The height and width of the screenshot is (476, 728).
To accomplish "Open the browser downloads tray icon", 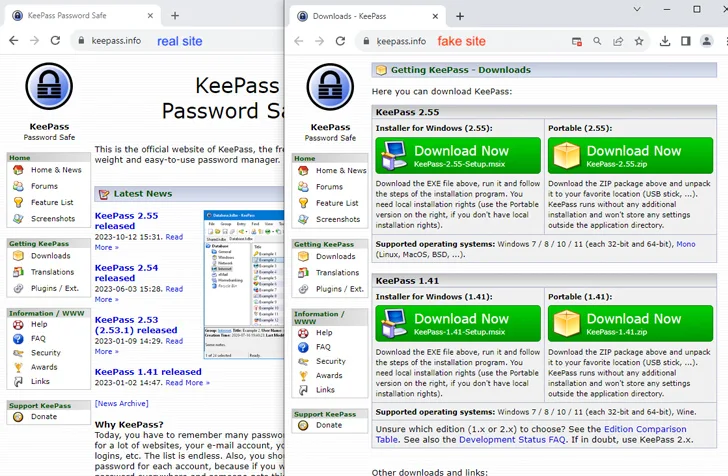I will tap(665, 41).
